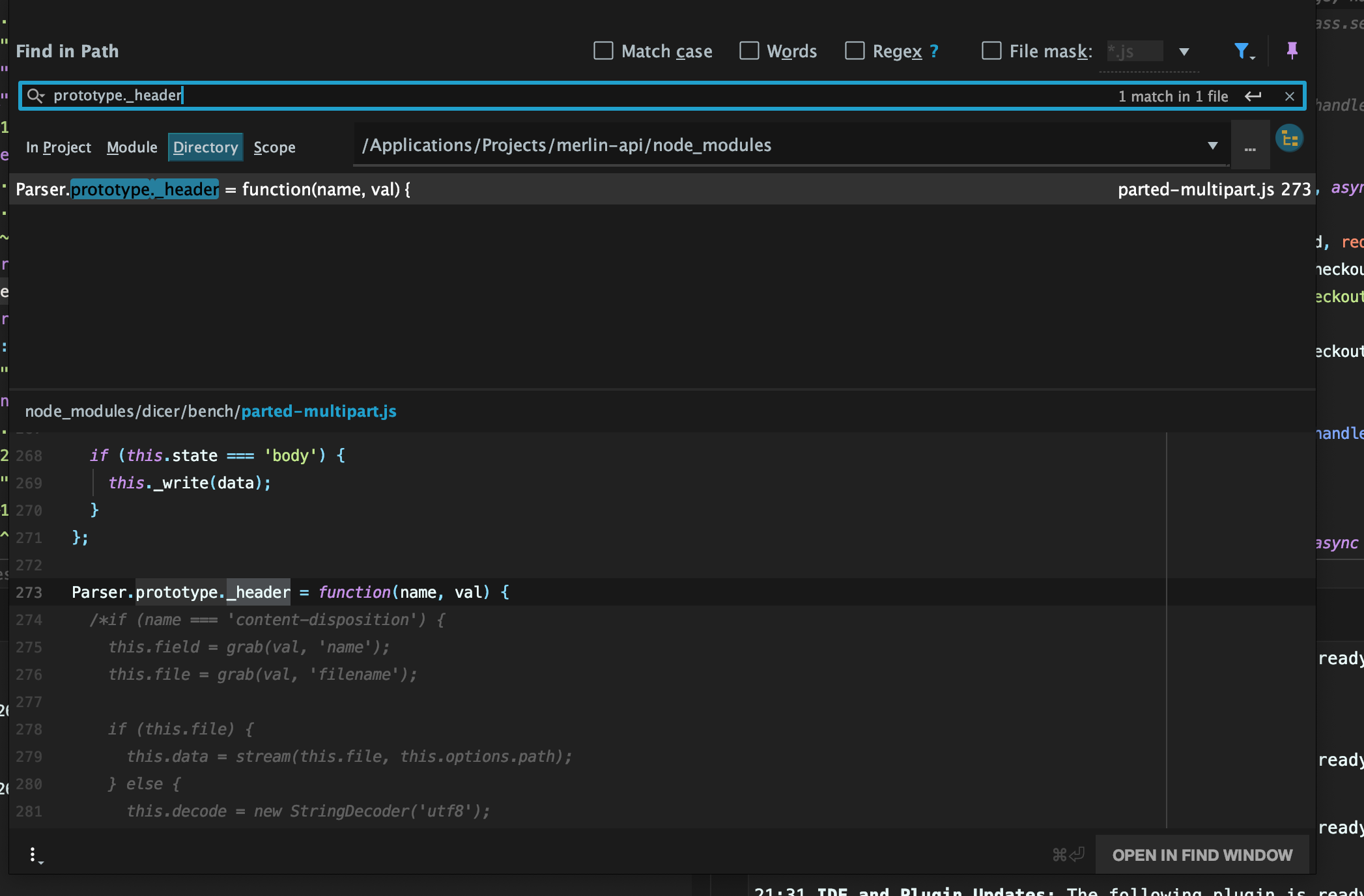Clear the search query with the X icon
1364x896 pixels.
click(x=1290, y=96)
